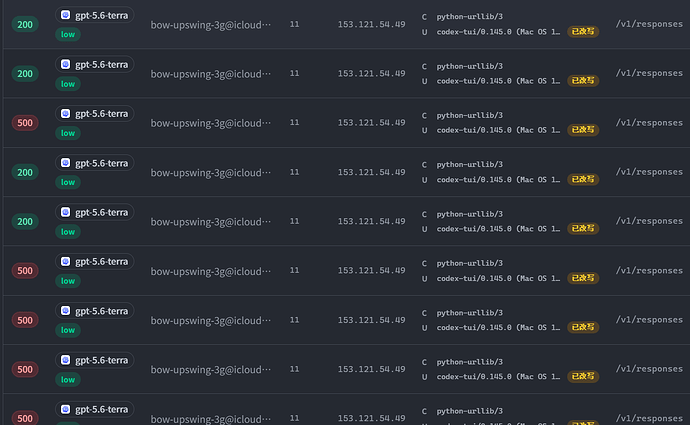Click the model icon in the seventh row's gpt-5.6-terra badge
Image resolution: width=690 pixels, height=425 pixels.
coord(66,311)
